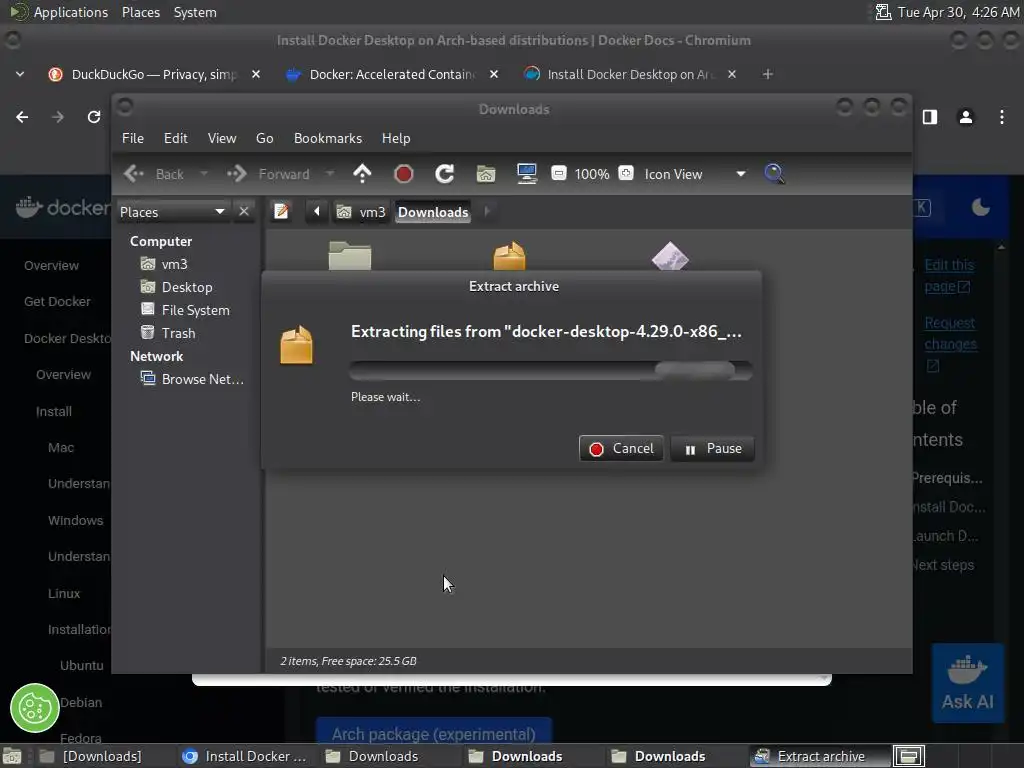Open the Bookmarks menu
The height and width of the screenshot is (768, 1024).
coord(328,138)
